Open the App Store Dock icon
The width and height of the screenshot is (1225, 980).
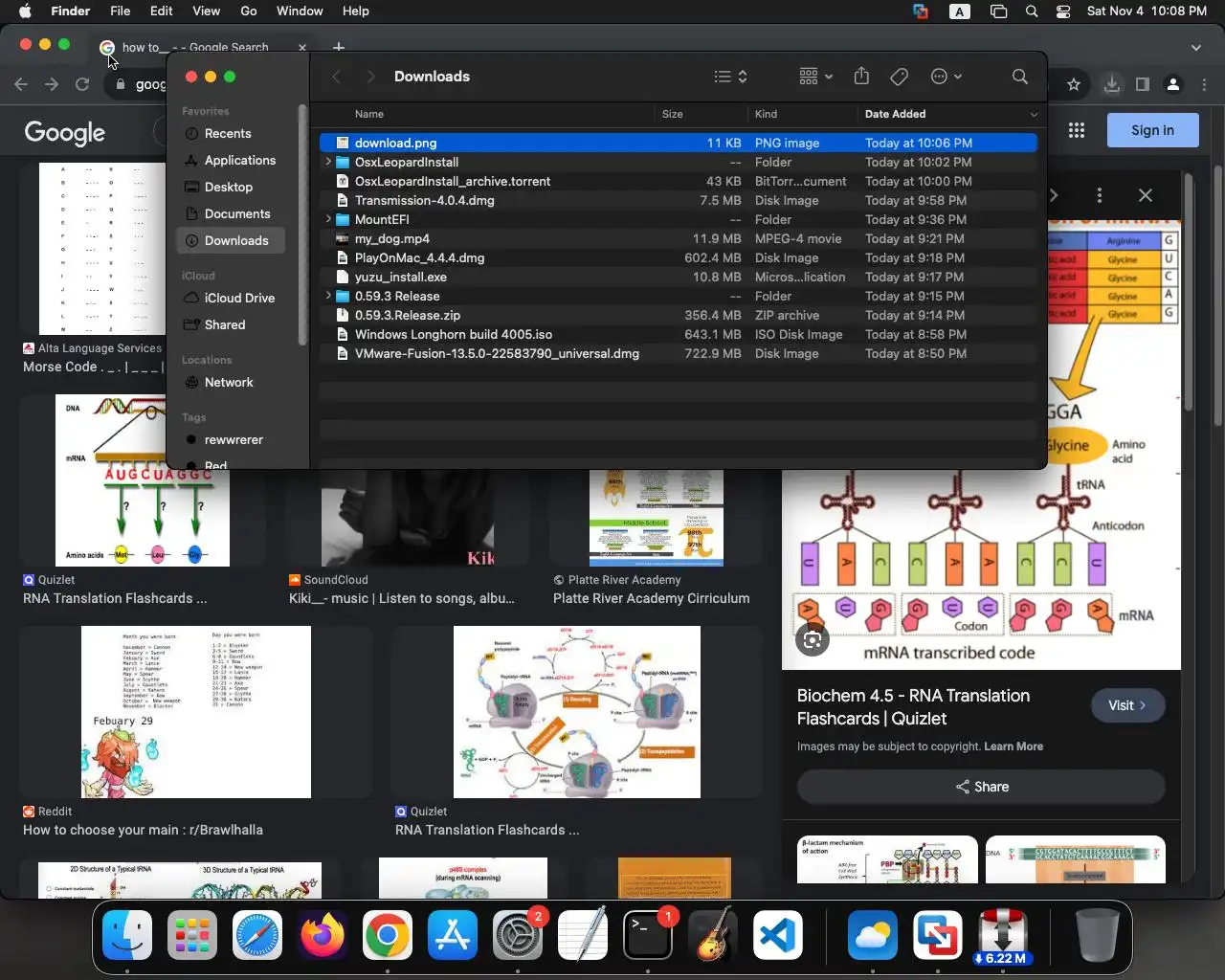click(x=453, y=935)
